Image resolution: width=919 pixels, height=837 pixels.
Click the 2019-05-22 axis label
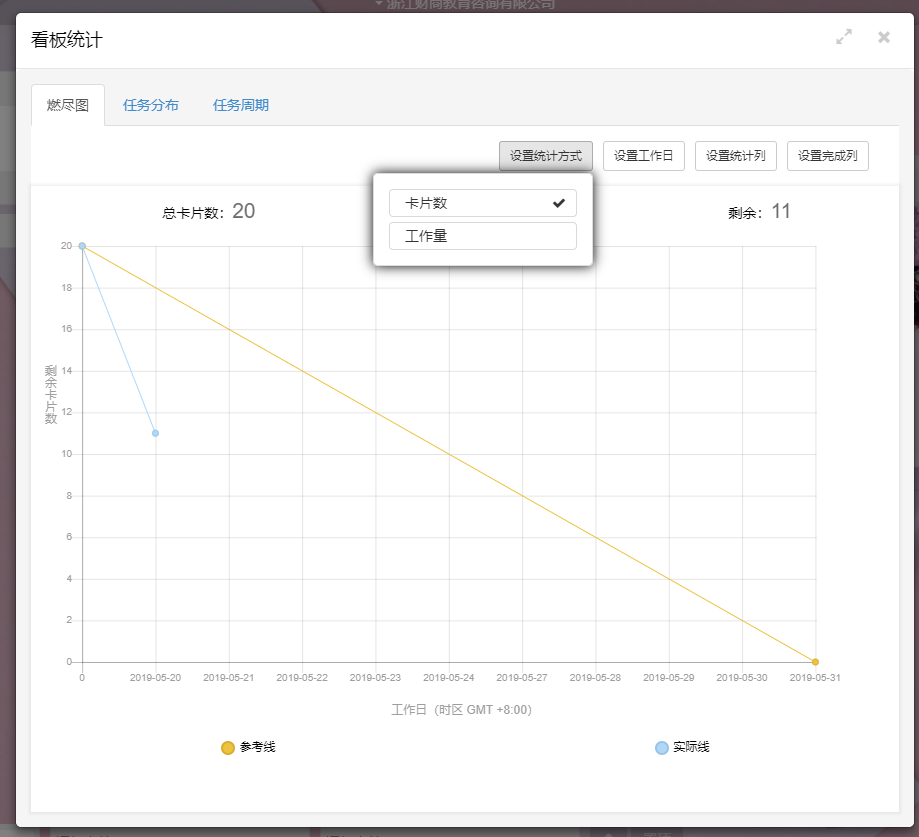302,678
